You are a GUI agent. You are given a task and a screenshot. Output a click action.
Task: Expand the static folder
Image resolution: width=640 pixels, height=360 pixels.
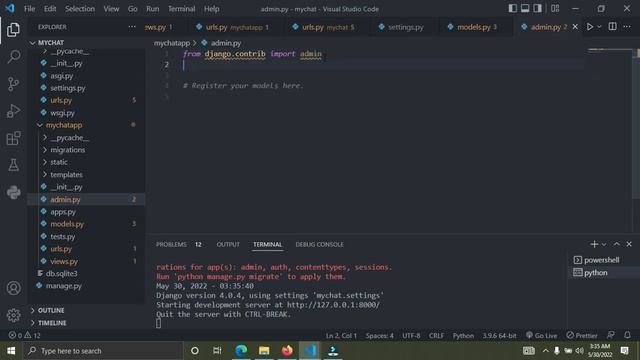[87, 162]
